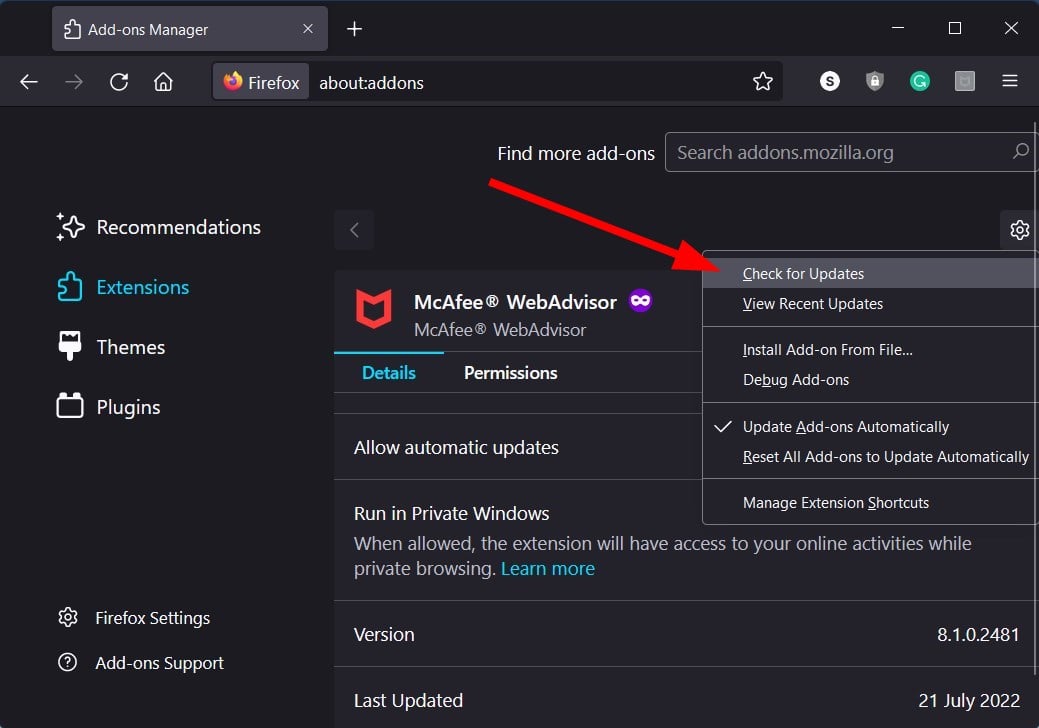Image resolution: width=1039 pixels, height=728 pixels.
Task: Select the Add-ons Manager tab
Action: (x=190, y=29)
